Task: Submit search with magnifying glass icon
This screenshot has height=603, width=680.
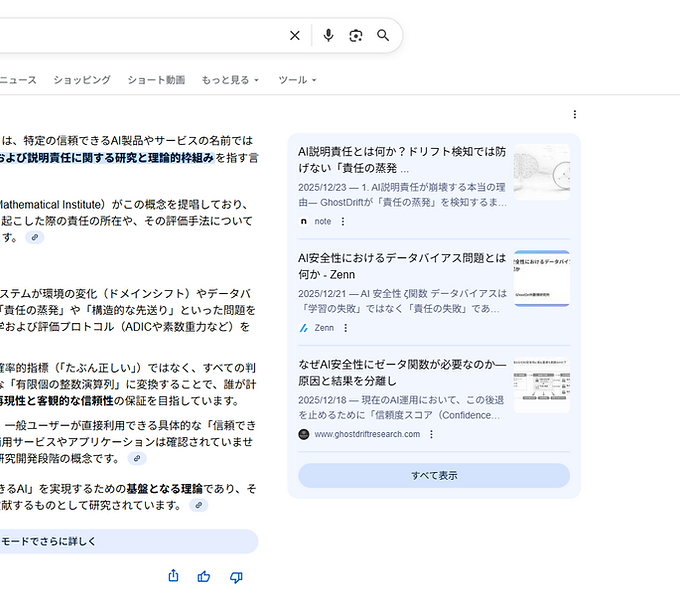Action: click(383, 35)
